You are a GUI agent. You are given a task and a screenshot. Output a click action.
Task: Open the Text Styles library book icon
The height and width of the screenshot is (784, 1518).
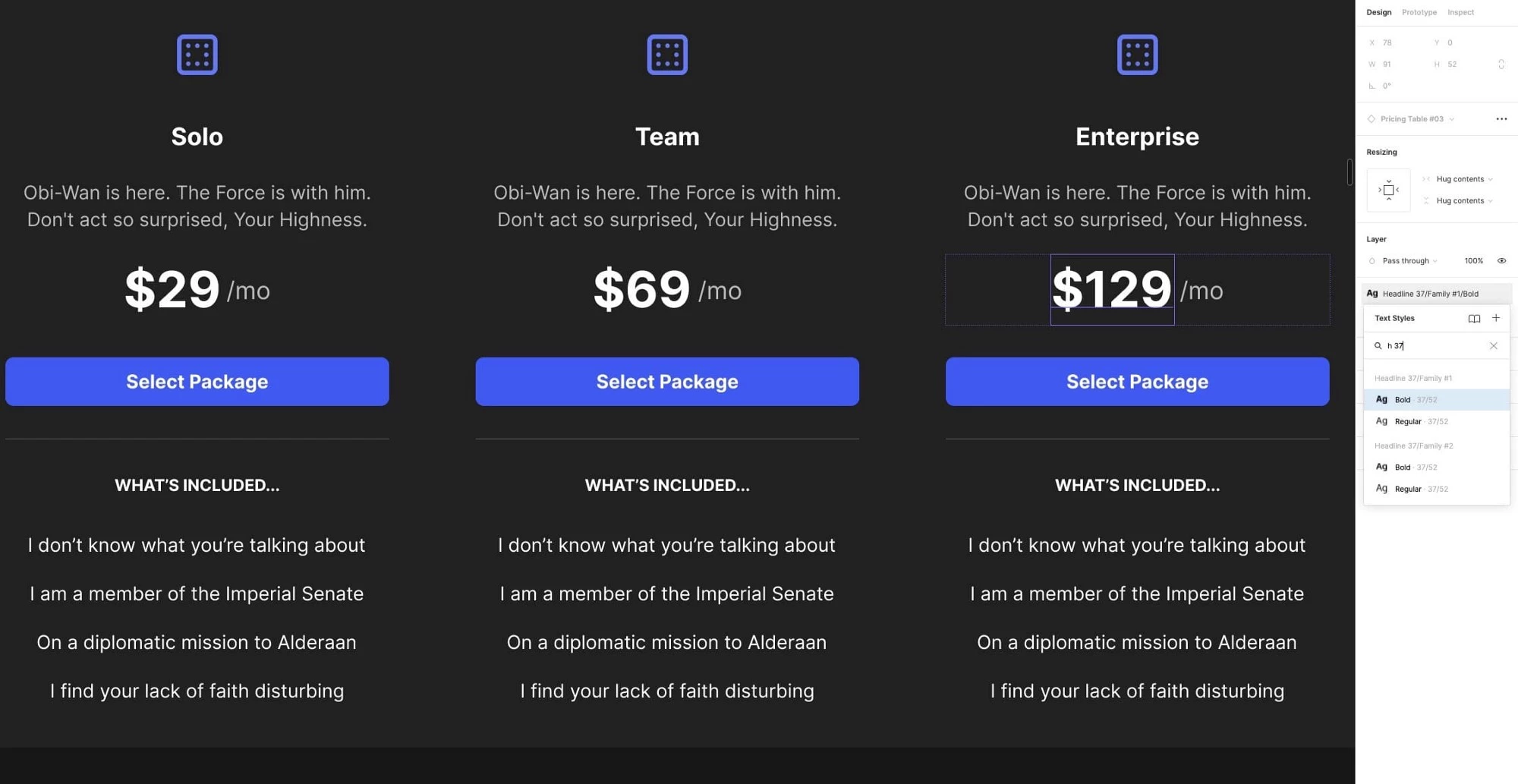[1474, 318]
